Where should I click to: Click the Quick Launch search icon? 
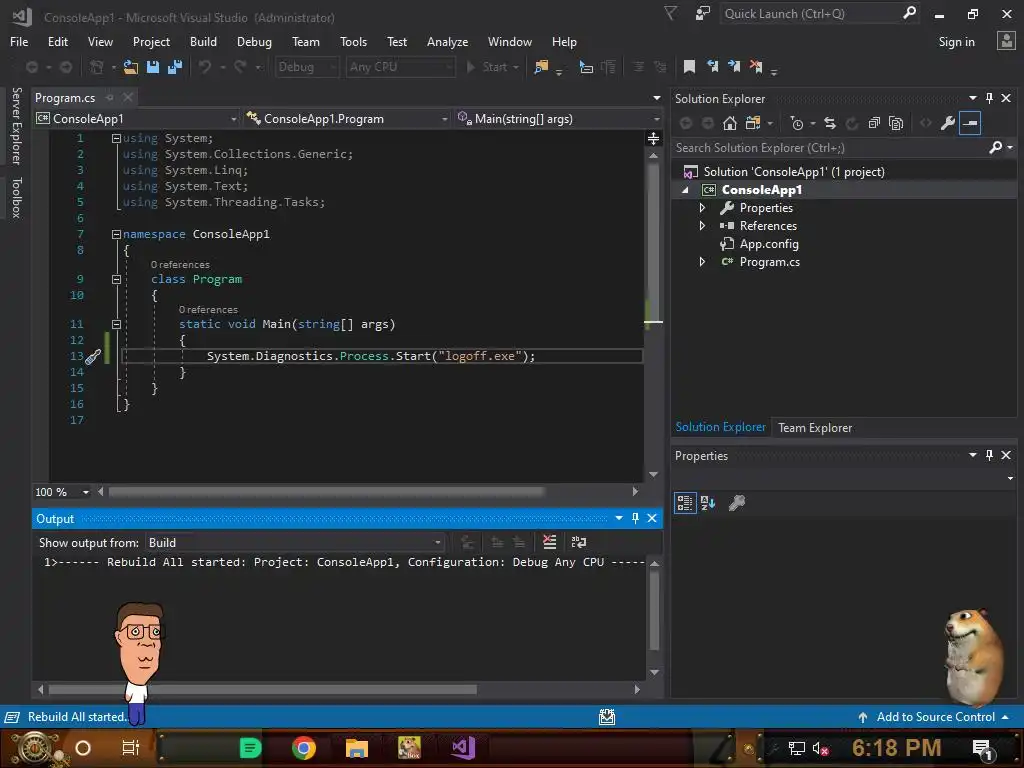(x=909, y=13)
